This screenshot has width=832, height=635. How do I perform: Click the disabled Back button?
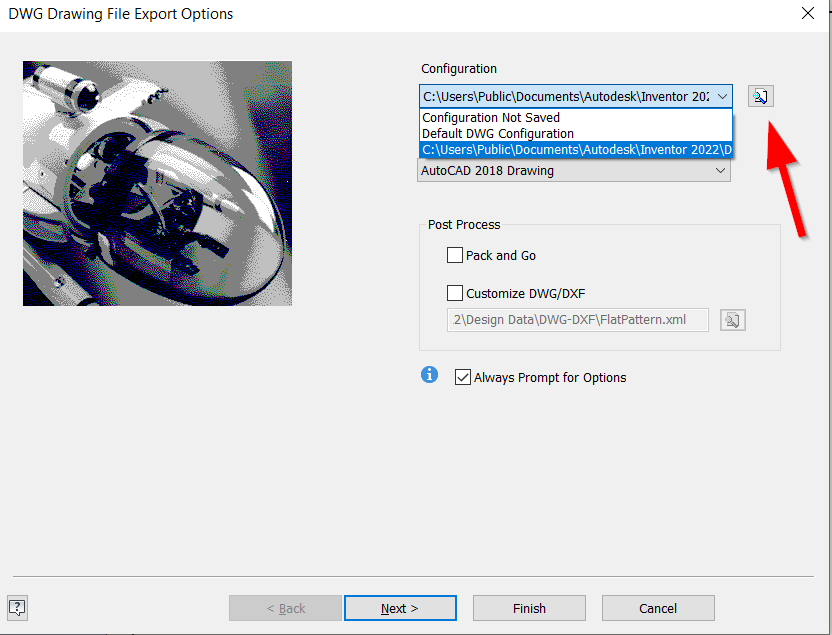[285, 608]
